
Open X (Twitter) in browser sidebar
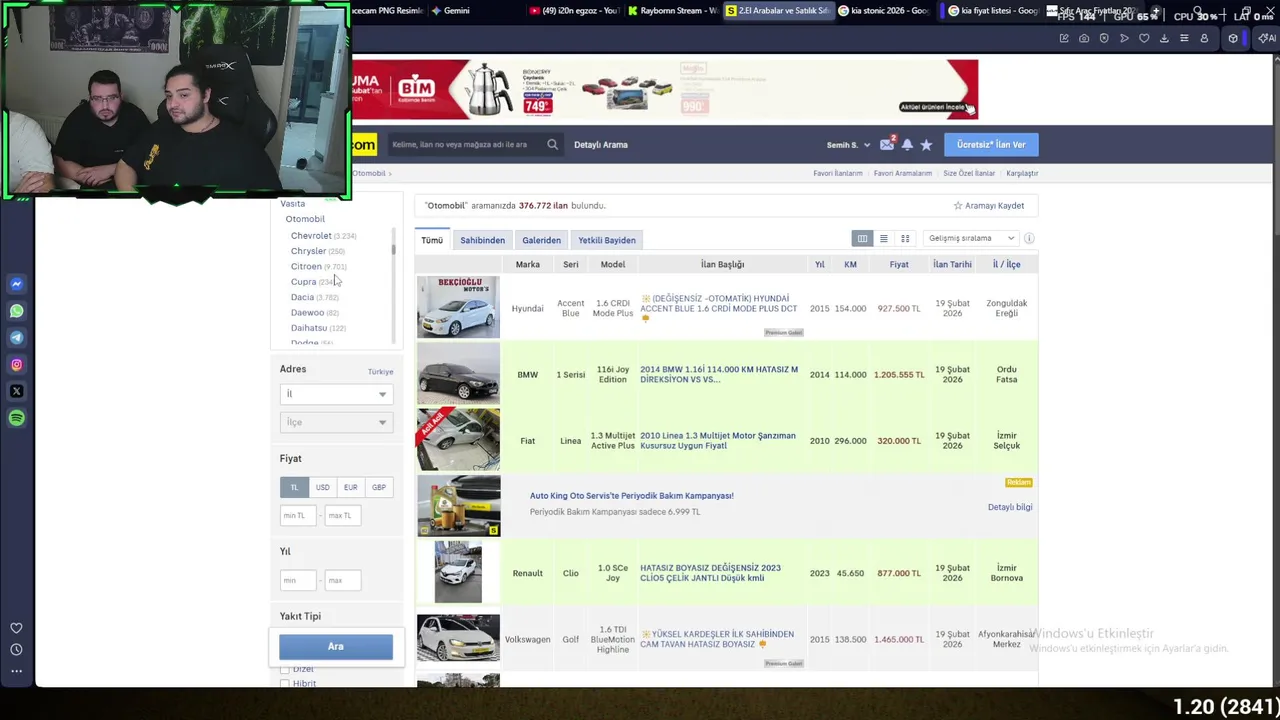point(16,391)
